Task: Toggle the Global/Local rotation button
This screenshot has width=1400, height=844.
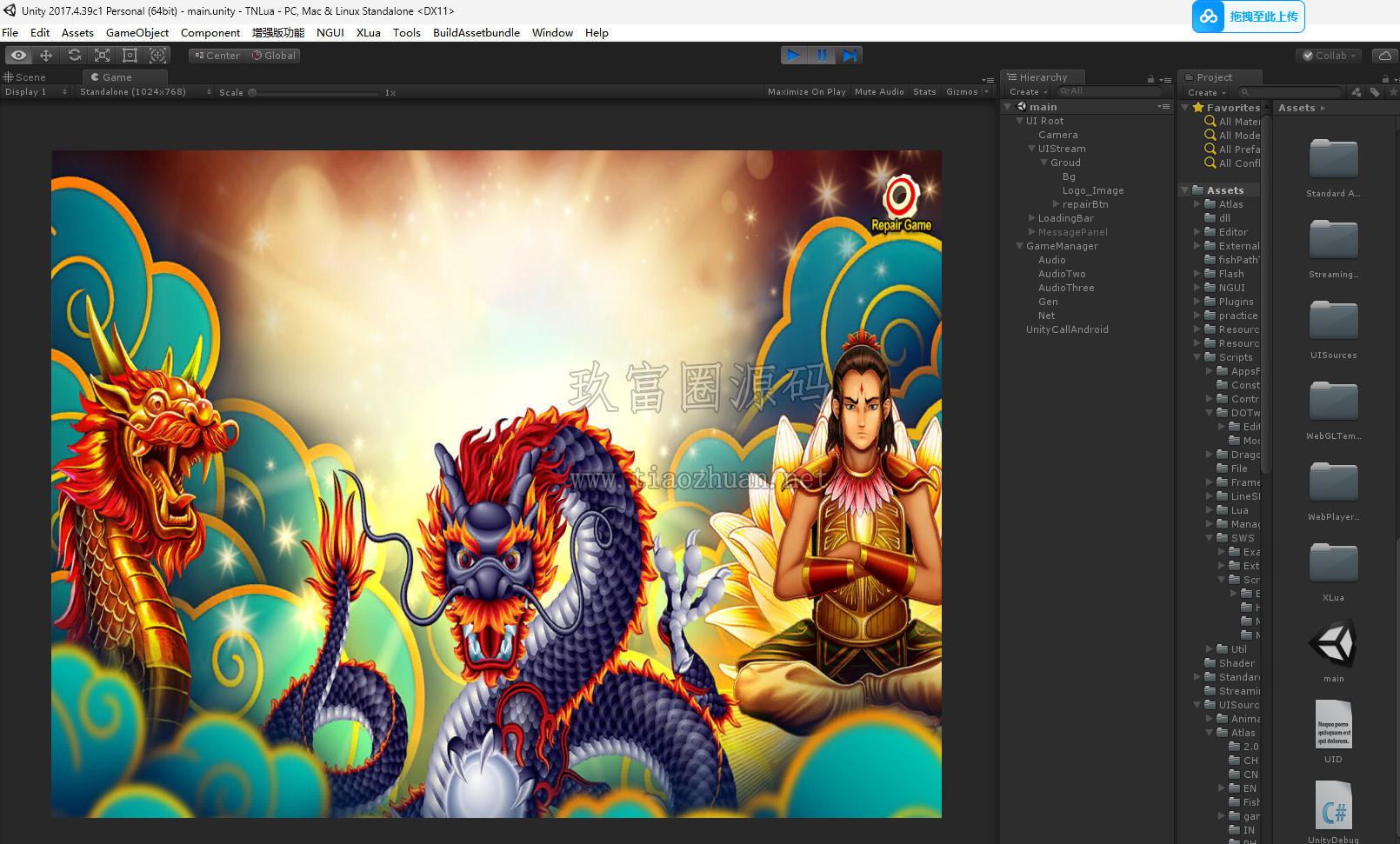Action: pos(273,55)
